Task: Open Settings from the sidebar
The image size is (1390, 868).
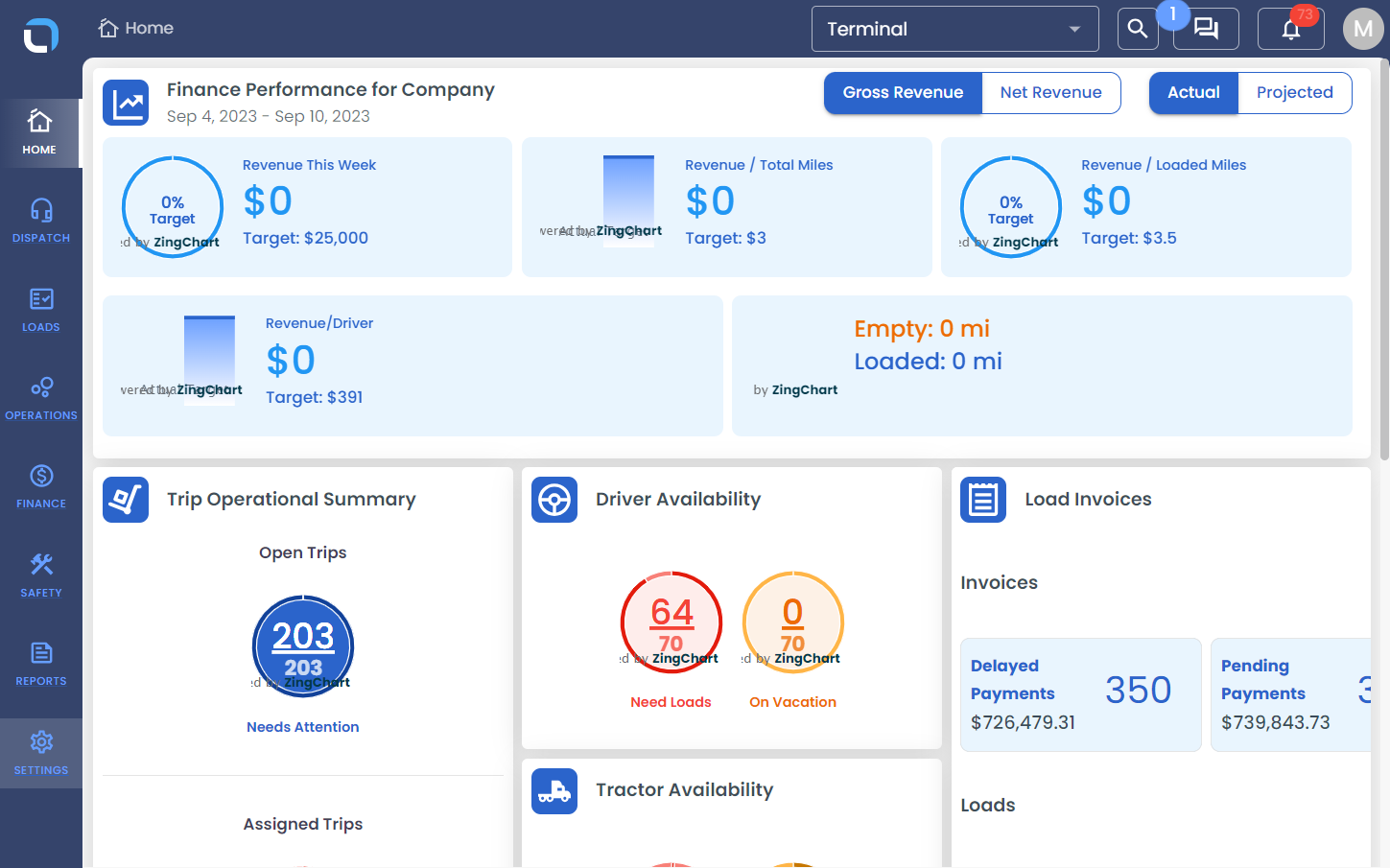Action: (x=40, y=753)
